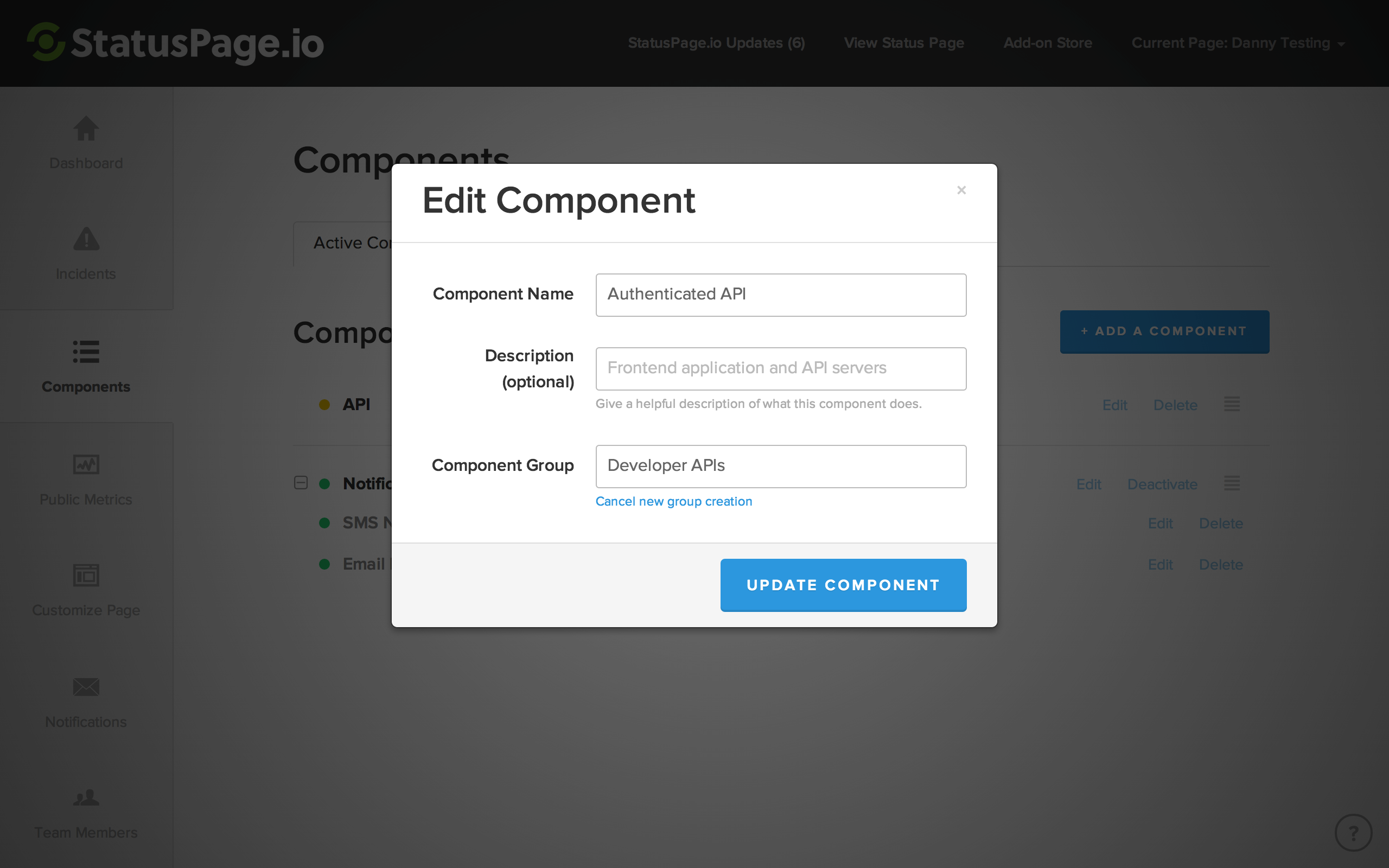Click Delete in the SMS row
The height and width of the screenshot is (868, 1389).
pos(1221,524)
